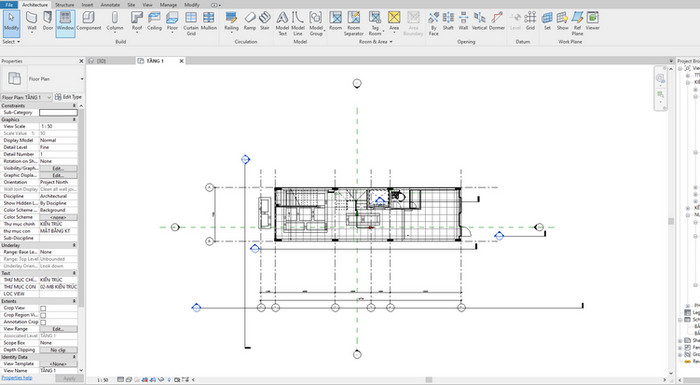The image size is (700, 385).
Task: Click the View Range Edit button
Action: 58,329
